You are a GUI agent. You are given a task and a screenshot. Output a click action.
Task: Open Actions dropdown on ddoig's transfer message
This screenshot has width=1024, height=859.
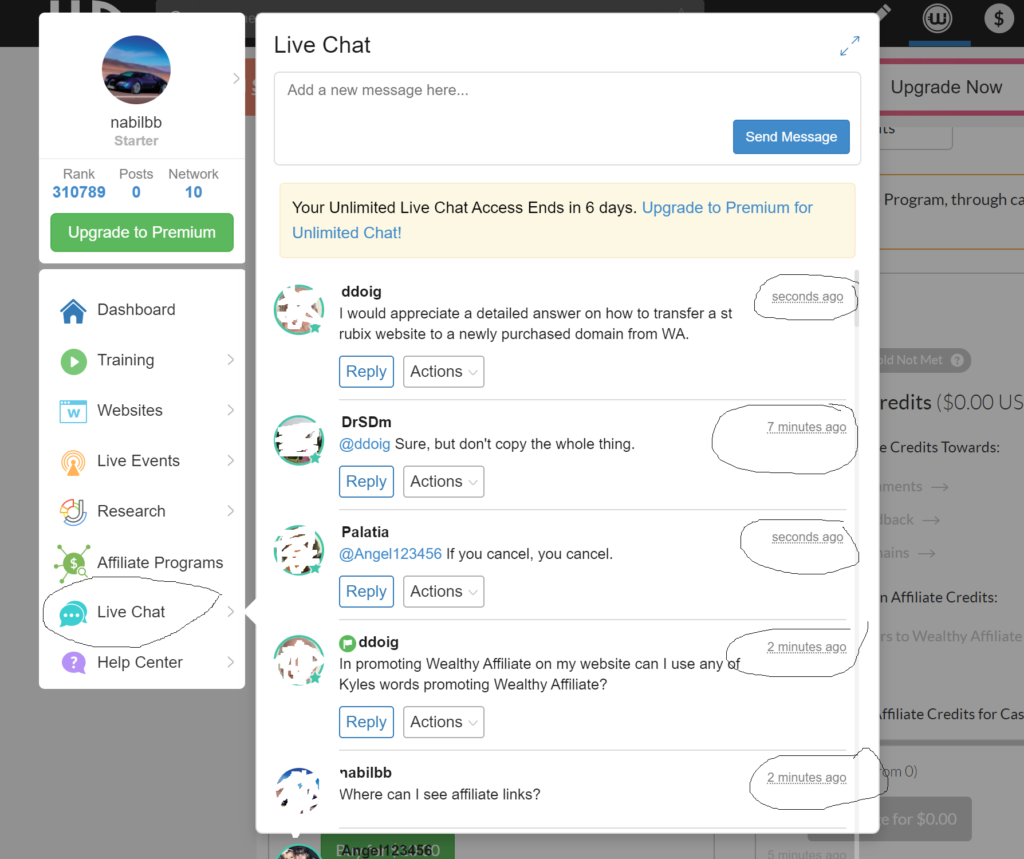coord(443,372)
